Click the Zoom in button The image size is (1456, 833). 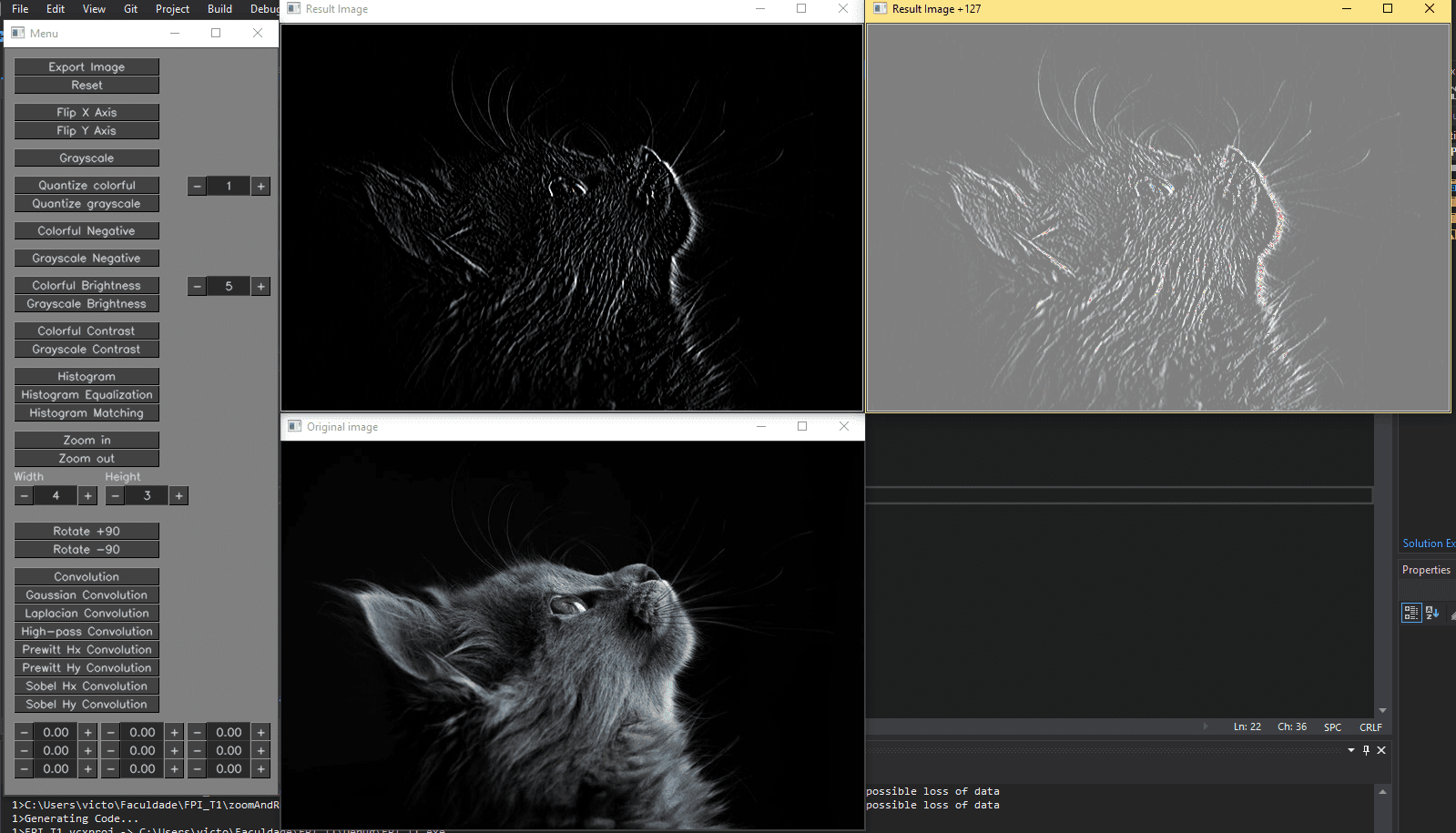click(87, 440)
